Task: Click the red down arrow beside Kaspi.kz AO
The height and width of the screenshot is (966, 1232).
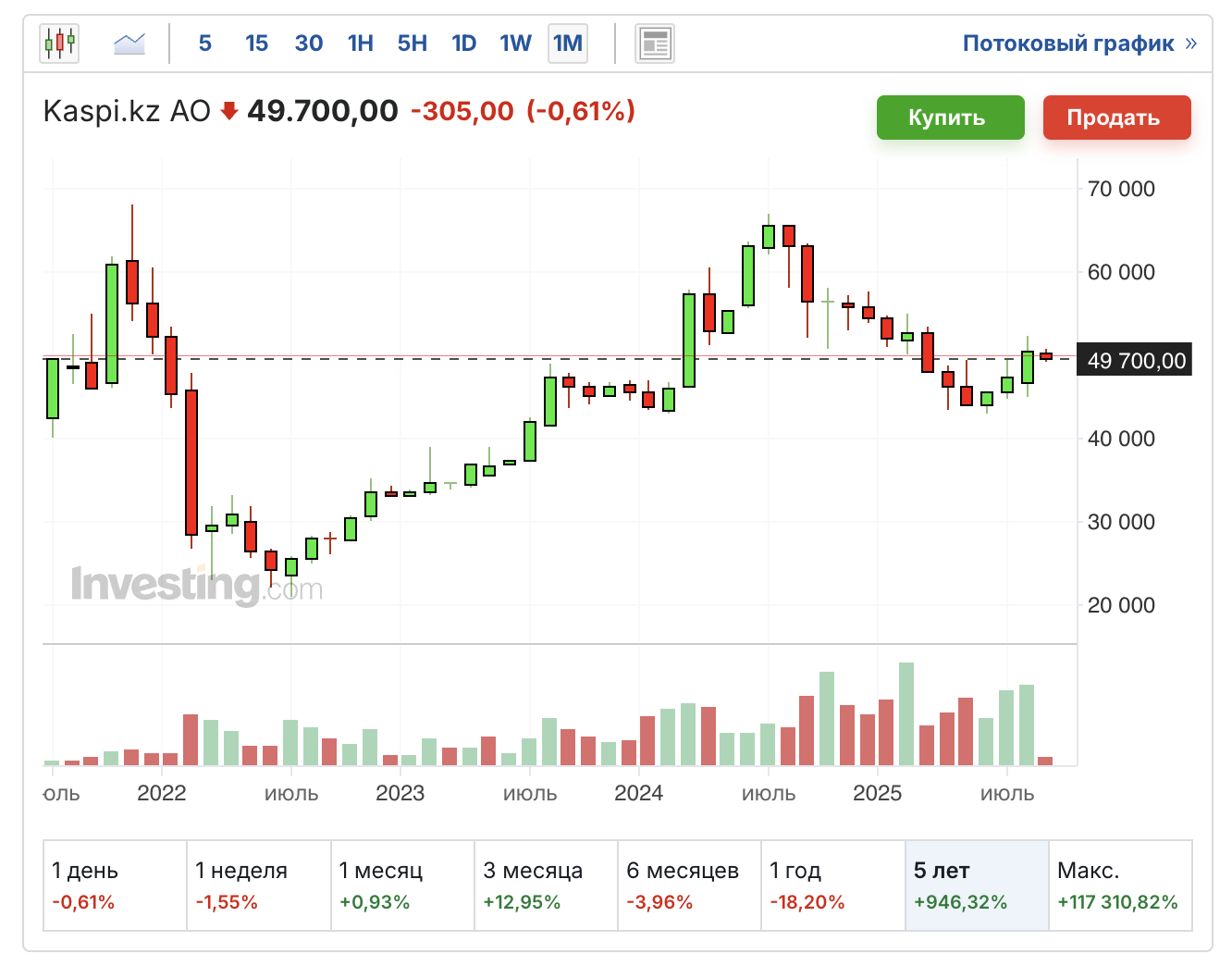Action: 229,112
